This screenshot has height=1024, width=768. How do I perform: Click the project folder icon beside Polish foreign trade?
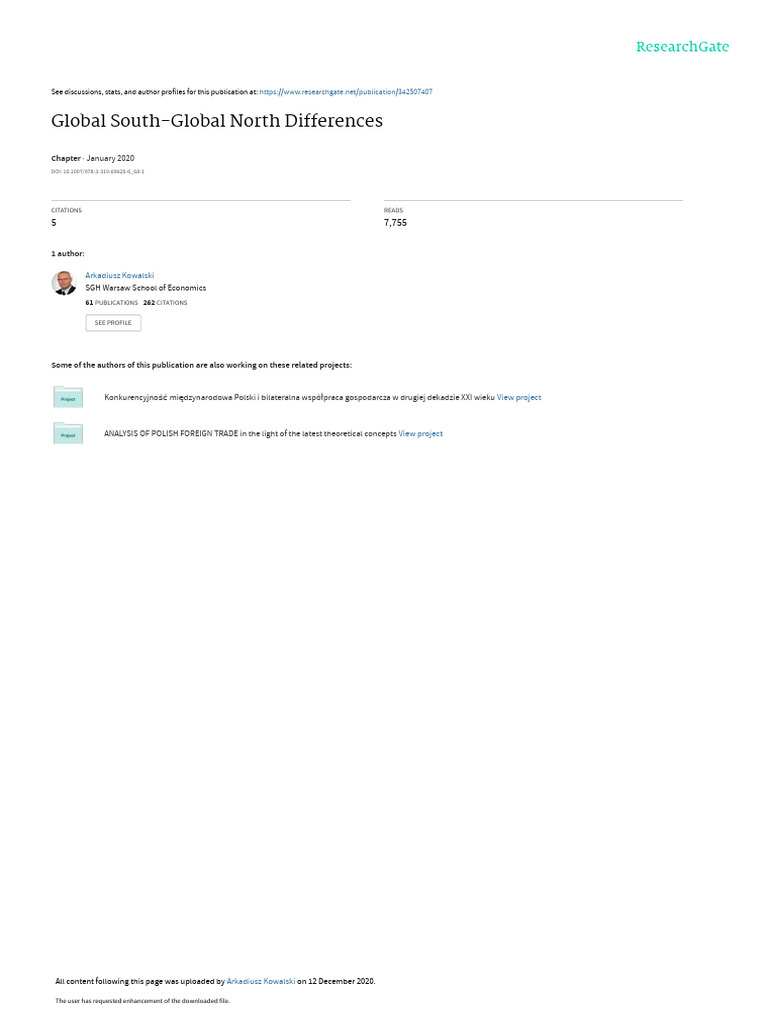tap(68, 433)
